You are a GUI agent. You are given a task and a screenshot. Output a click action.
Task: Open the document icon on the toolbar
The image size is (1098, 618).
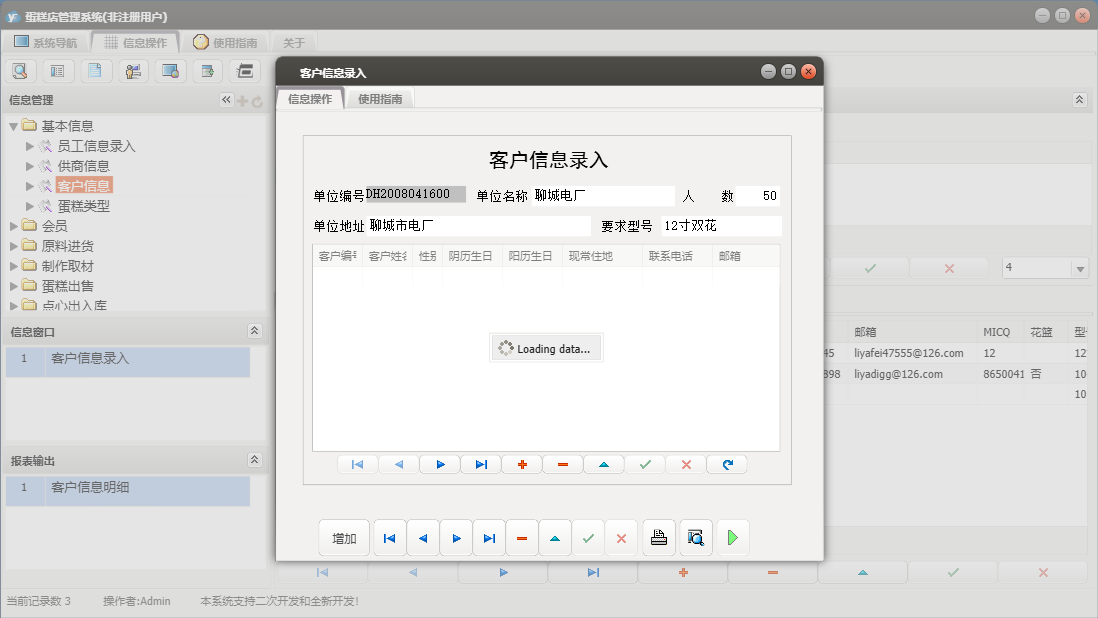[x=95, y=70]
